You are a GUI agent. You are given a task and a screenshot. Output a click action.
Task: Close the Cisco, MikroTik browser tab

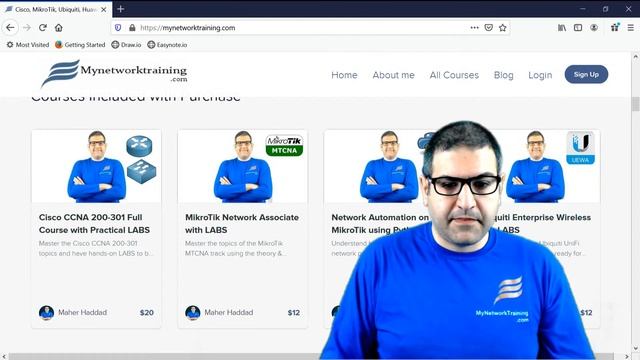104,9
